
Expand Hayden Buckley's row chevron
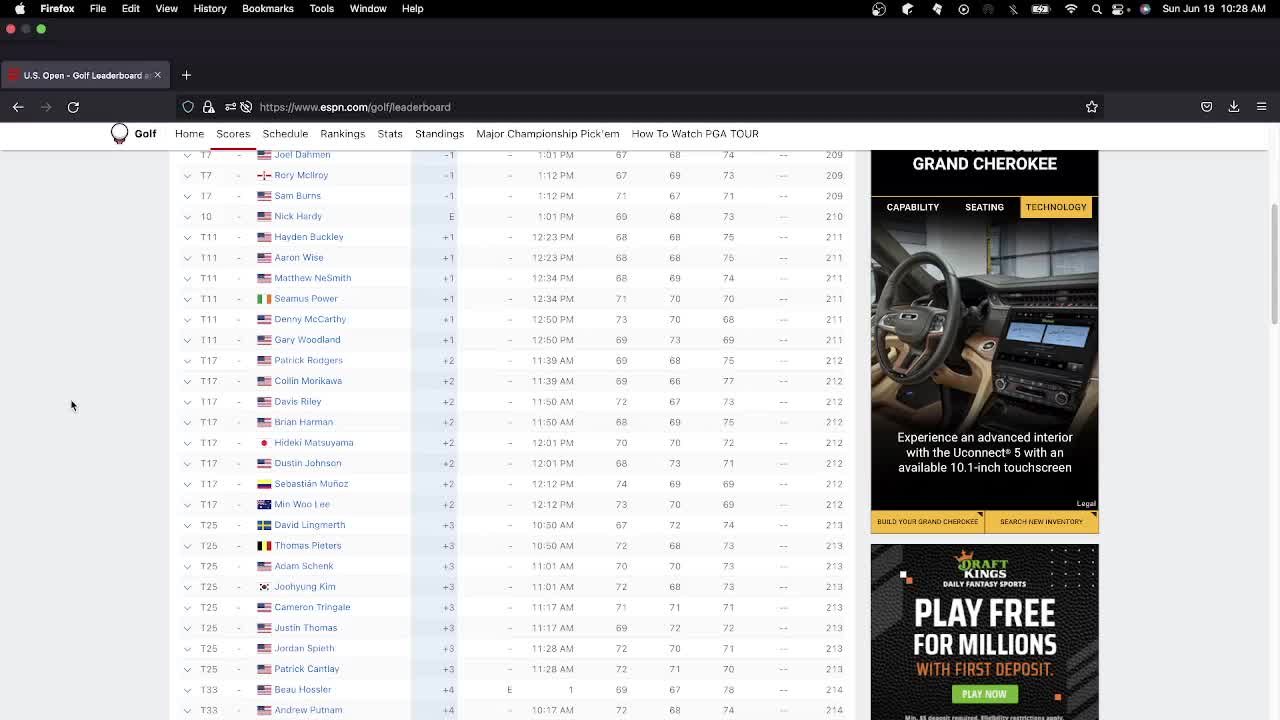pos(187,237)
